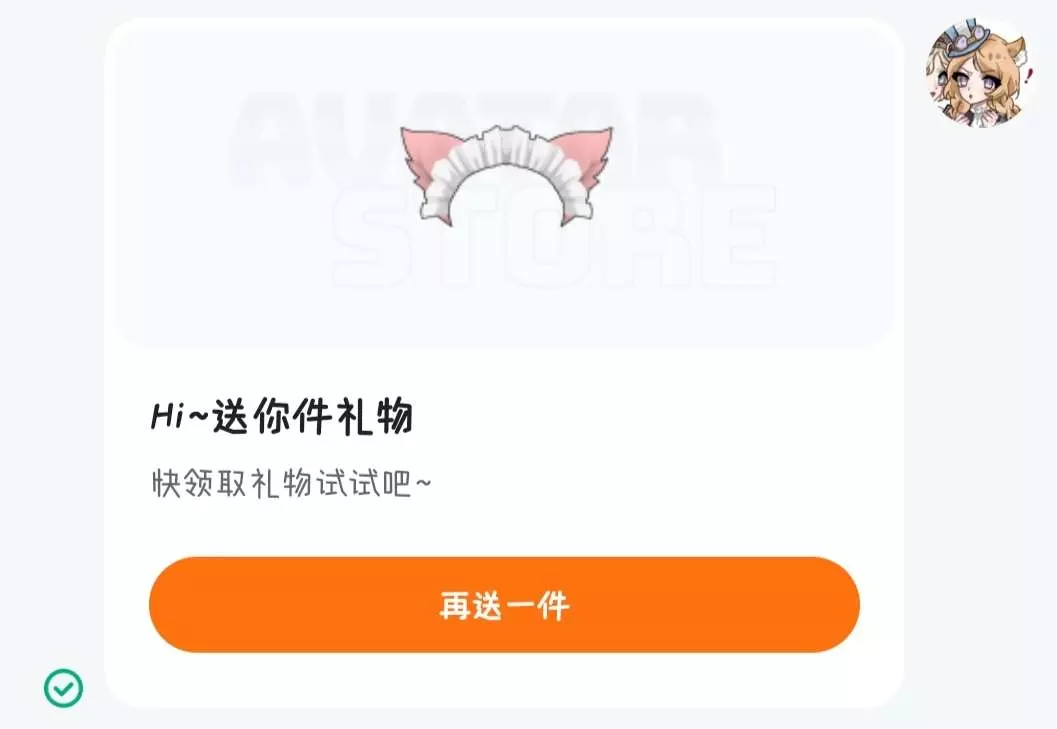Click the faint AVATAR watermark text
Image resolution: width=1057 pixels, height=729 pixels.
pos(472,138)
